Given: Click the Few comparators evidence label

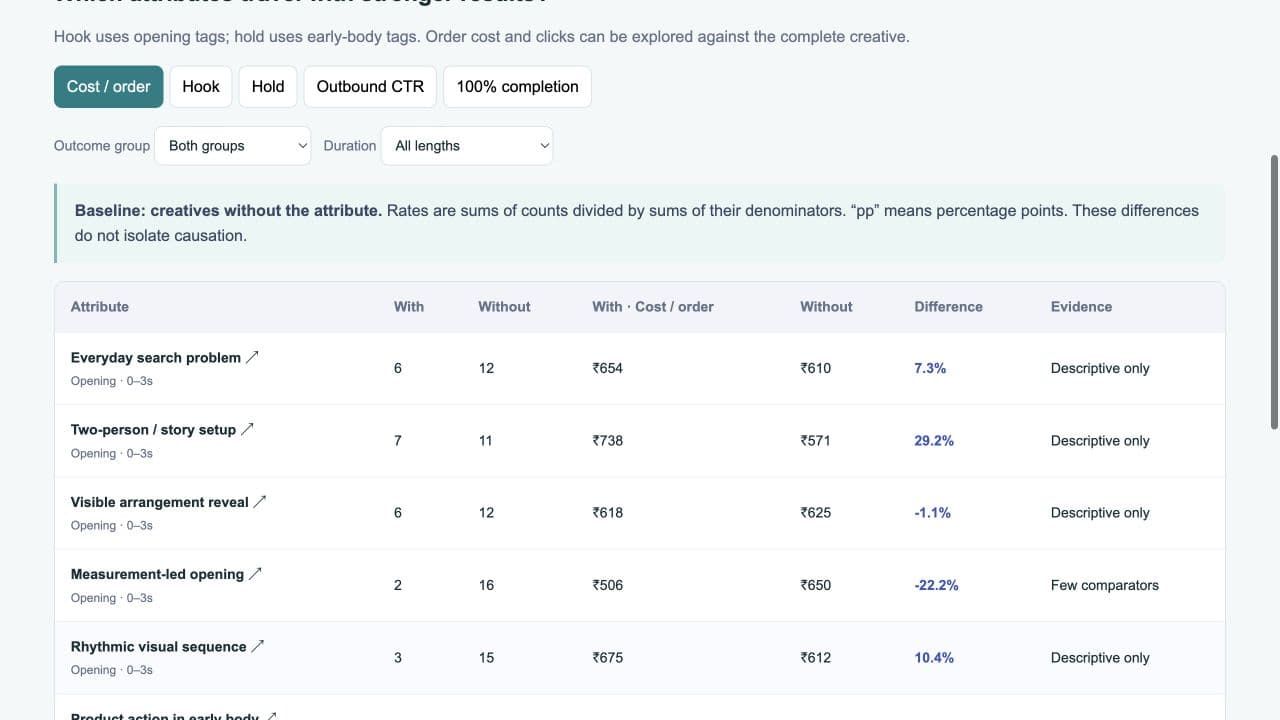Looking at the screenshot, I should 1105,585.
